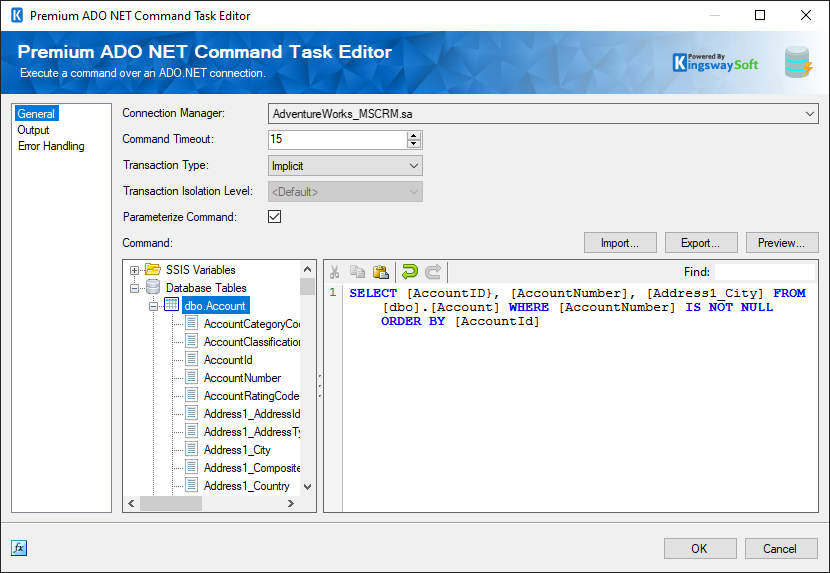This screenshot has height=573, width=830.
Task: Increase Command Timeout with the up arrow
Action: [413, 135]
